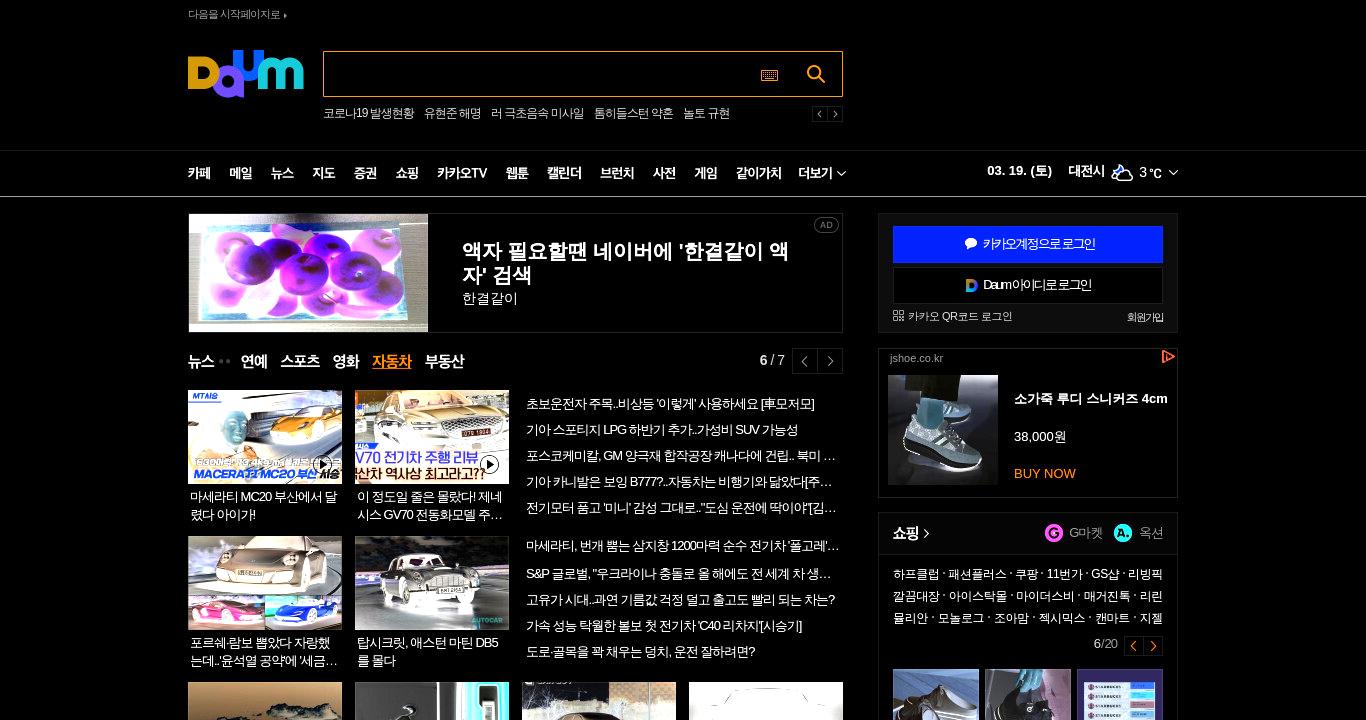Select the 자동차 news tab

tap(392, 361)
